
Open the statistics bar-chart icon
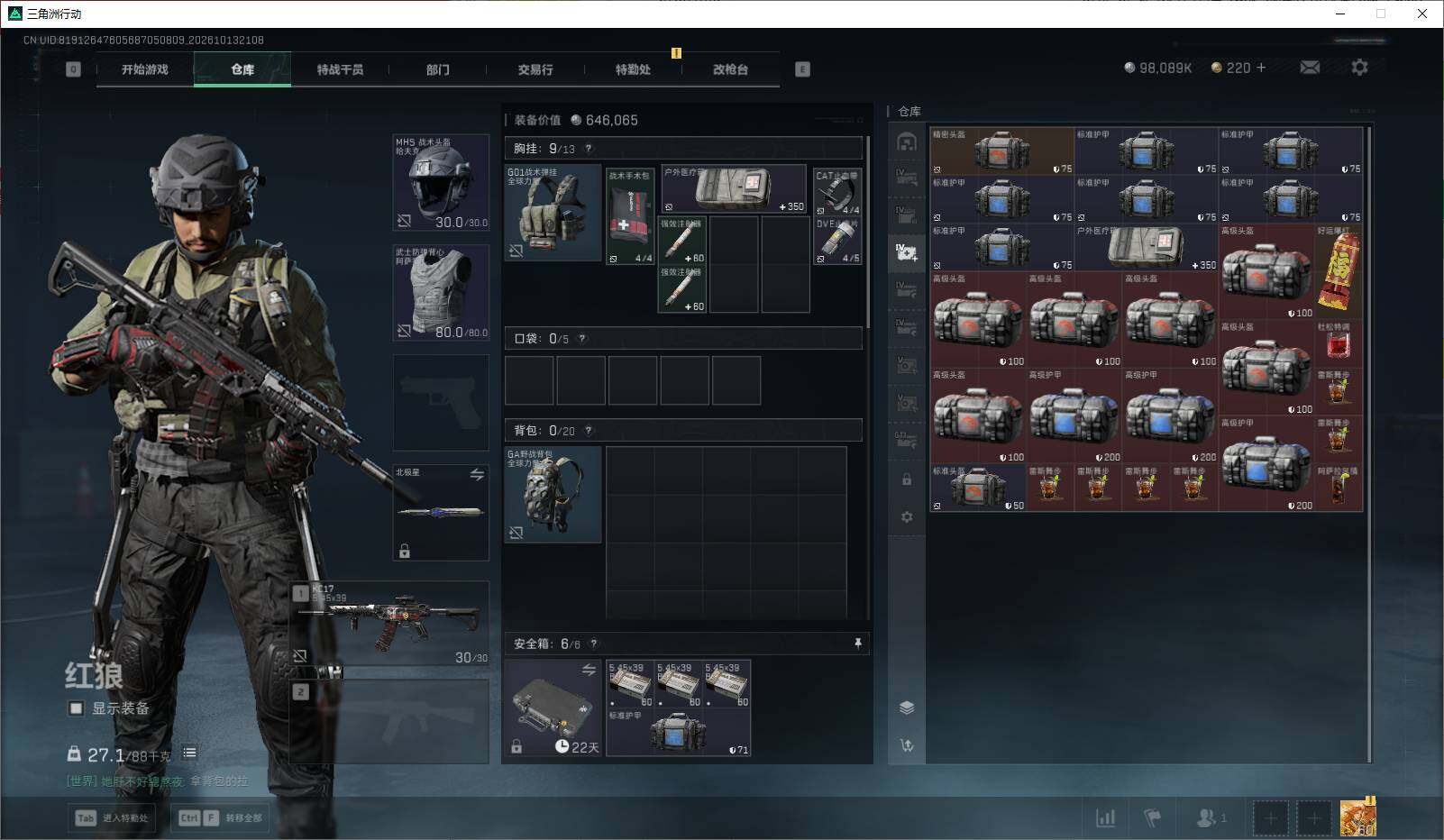point(1105,817)
